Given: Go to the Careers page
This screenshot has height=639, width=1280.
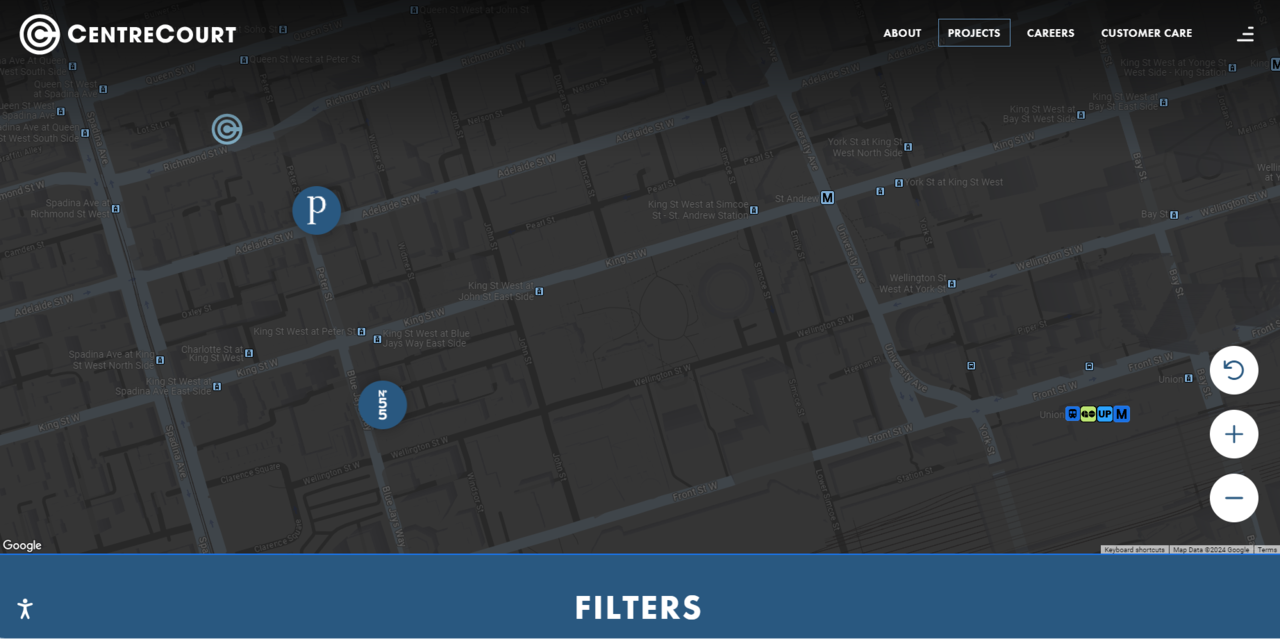Looking at the screenshot, I should 1050,33.
